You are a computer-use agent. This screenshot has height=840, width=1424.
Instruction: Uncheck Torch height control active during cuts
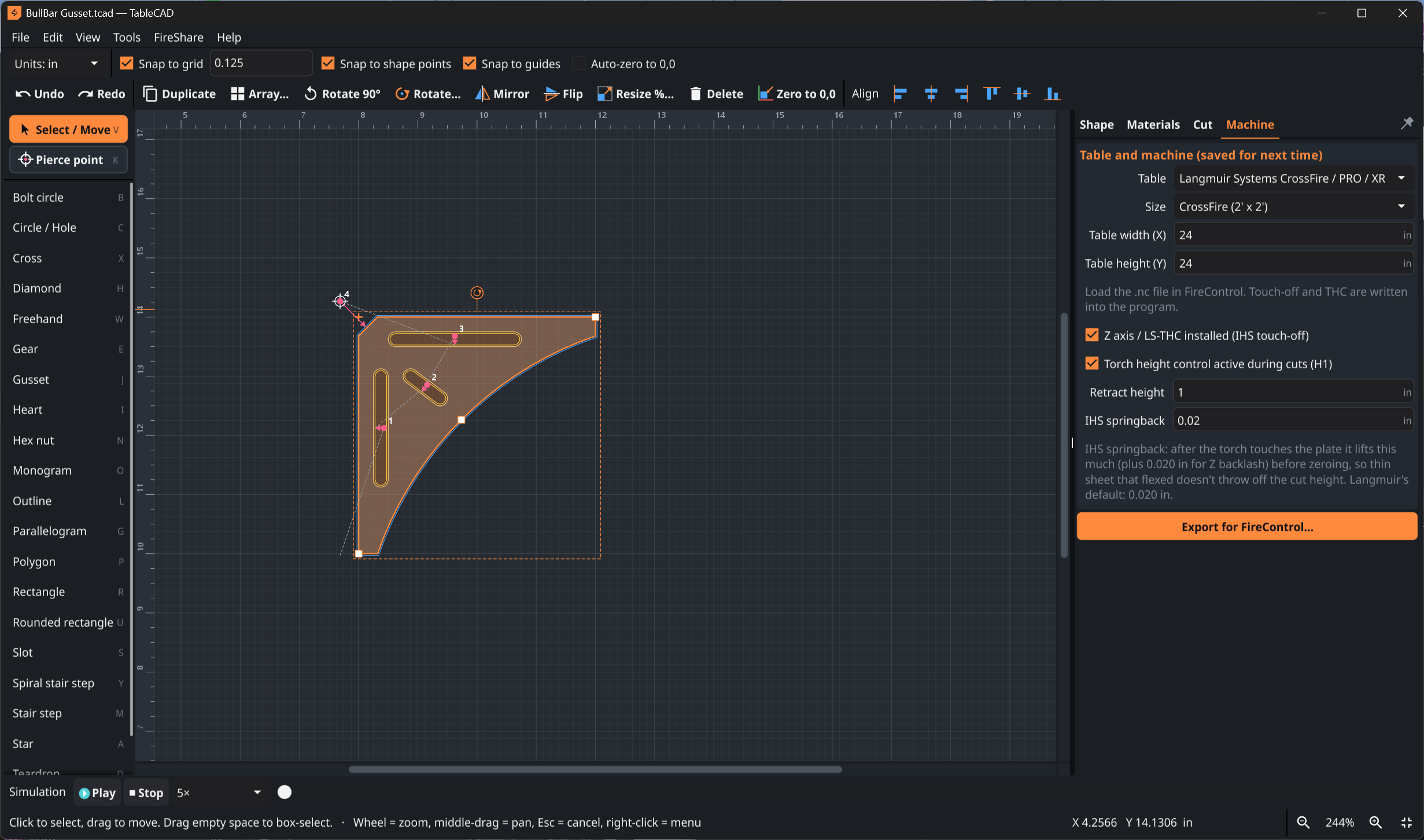[x=1092, y=364]
